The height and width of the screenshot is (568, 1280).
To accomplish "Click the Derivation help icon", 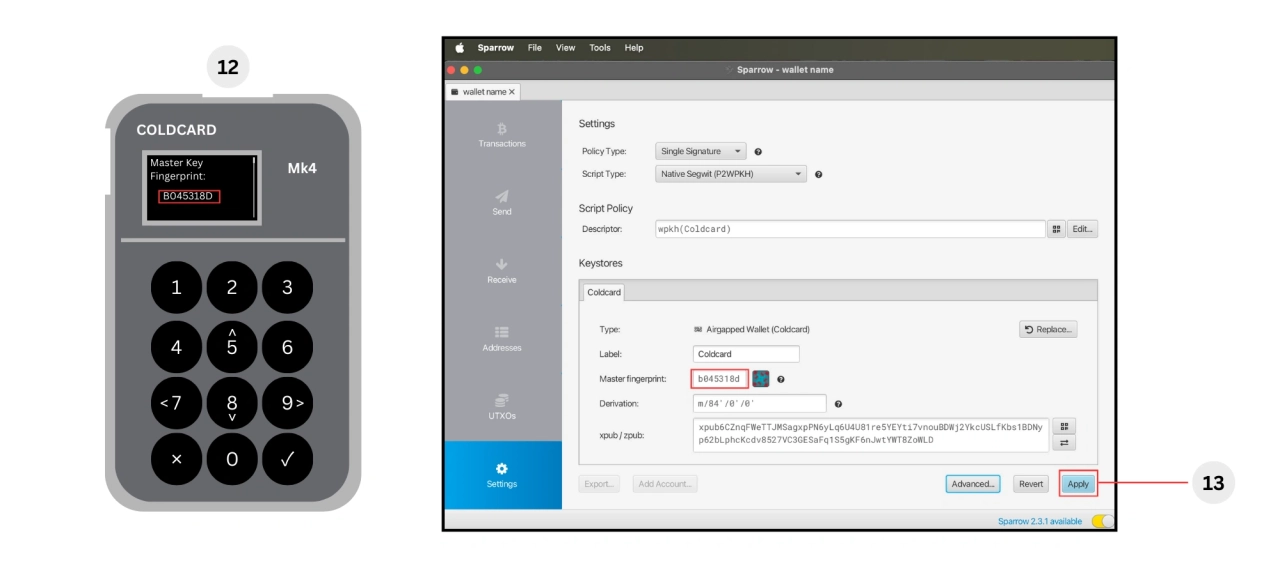I will point(838,404).
